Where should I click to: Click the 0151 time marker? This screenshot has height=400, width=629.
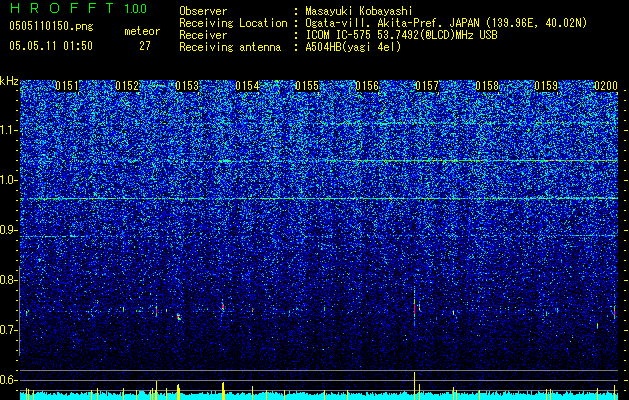click(x=67, y=86)
